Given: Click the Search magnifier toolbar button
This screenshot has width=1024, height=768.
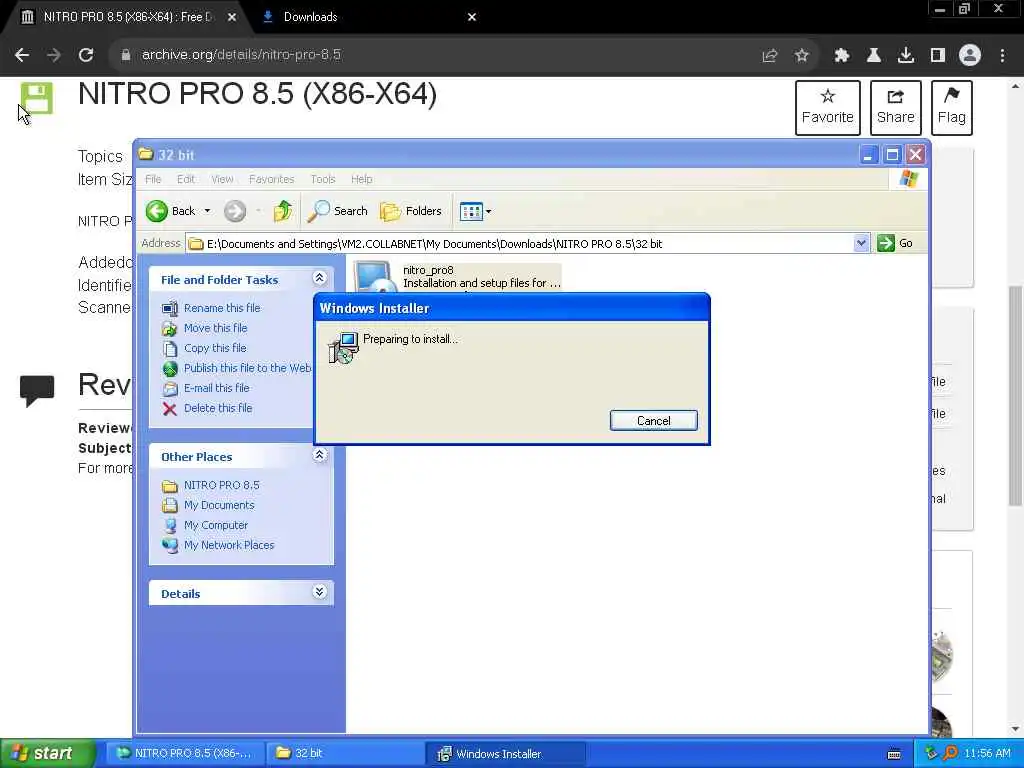Looking at the screenshot, I should (x=337, y=211).
